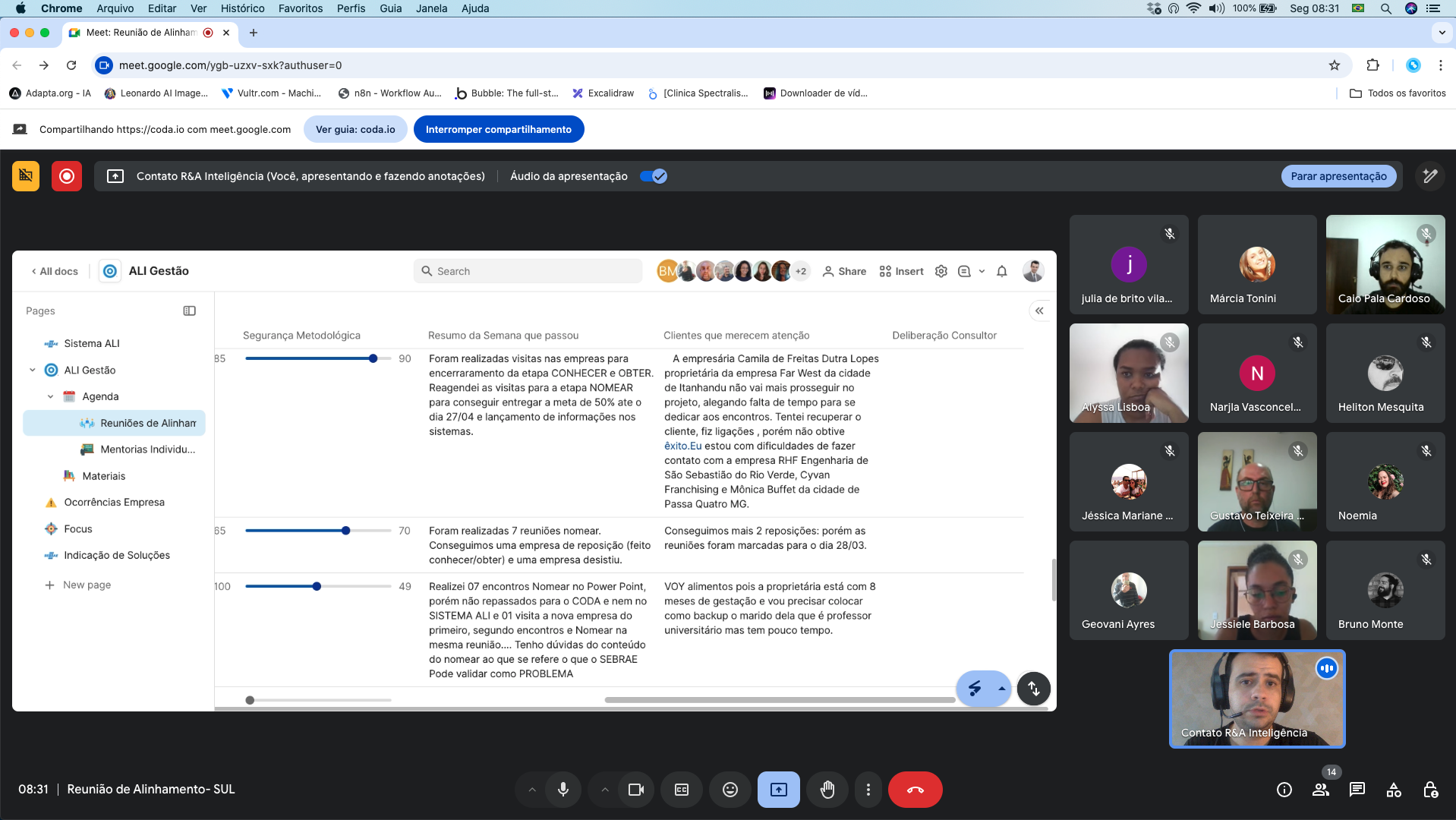This screenshot has height=820, width=1456.
Task: Adjust the slider valued 49
Action: click(x=317, y=587)
